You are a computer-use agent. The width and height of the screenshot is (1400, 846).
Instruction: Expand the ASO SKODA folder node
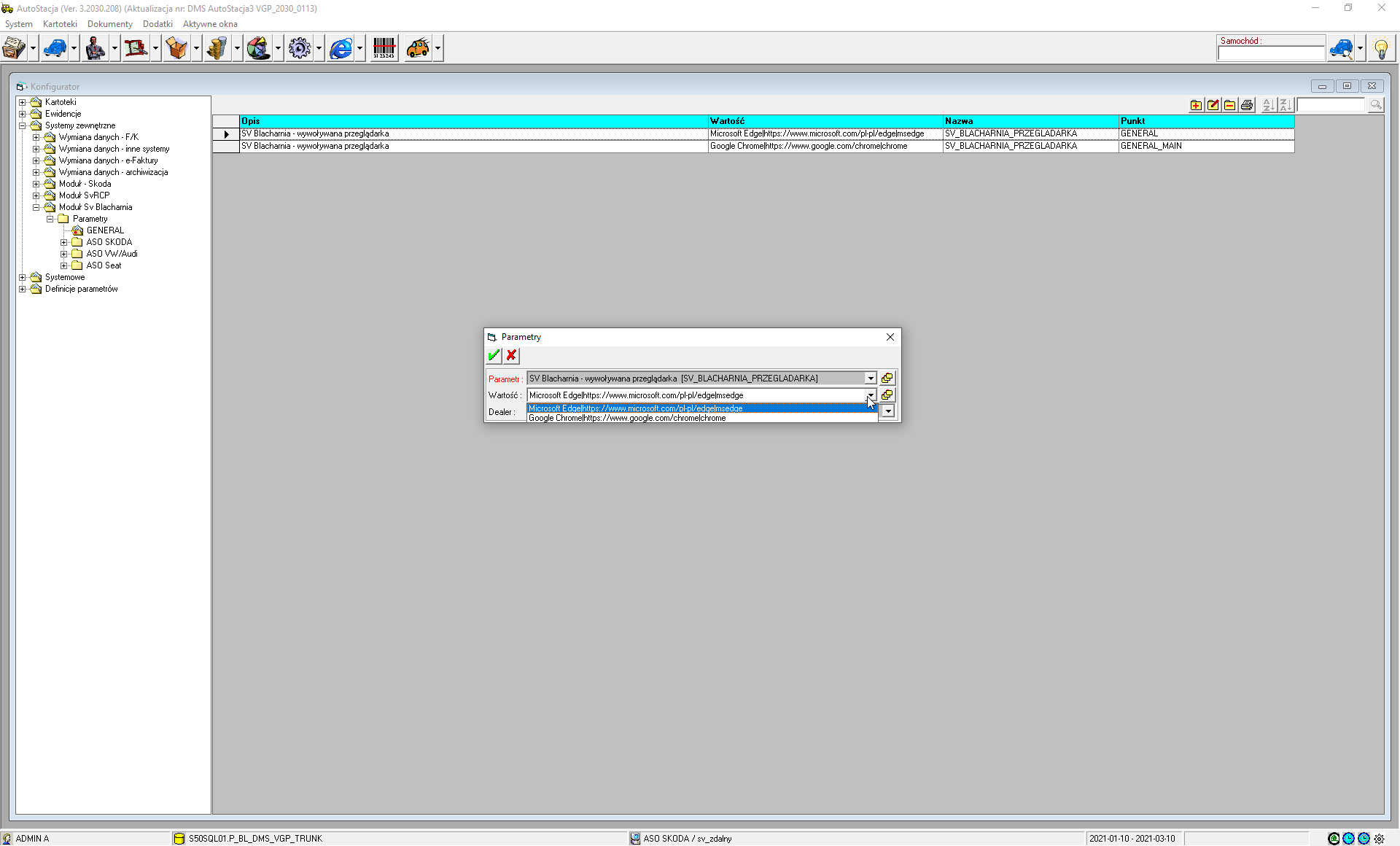click(64, 242)
